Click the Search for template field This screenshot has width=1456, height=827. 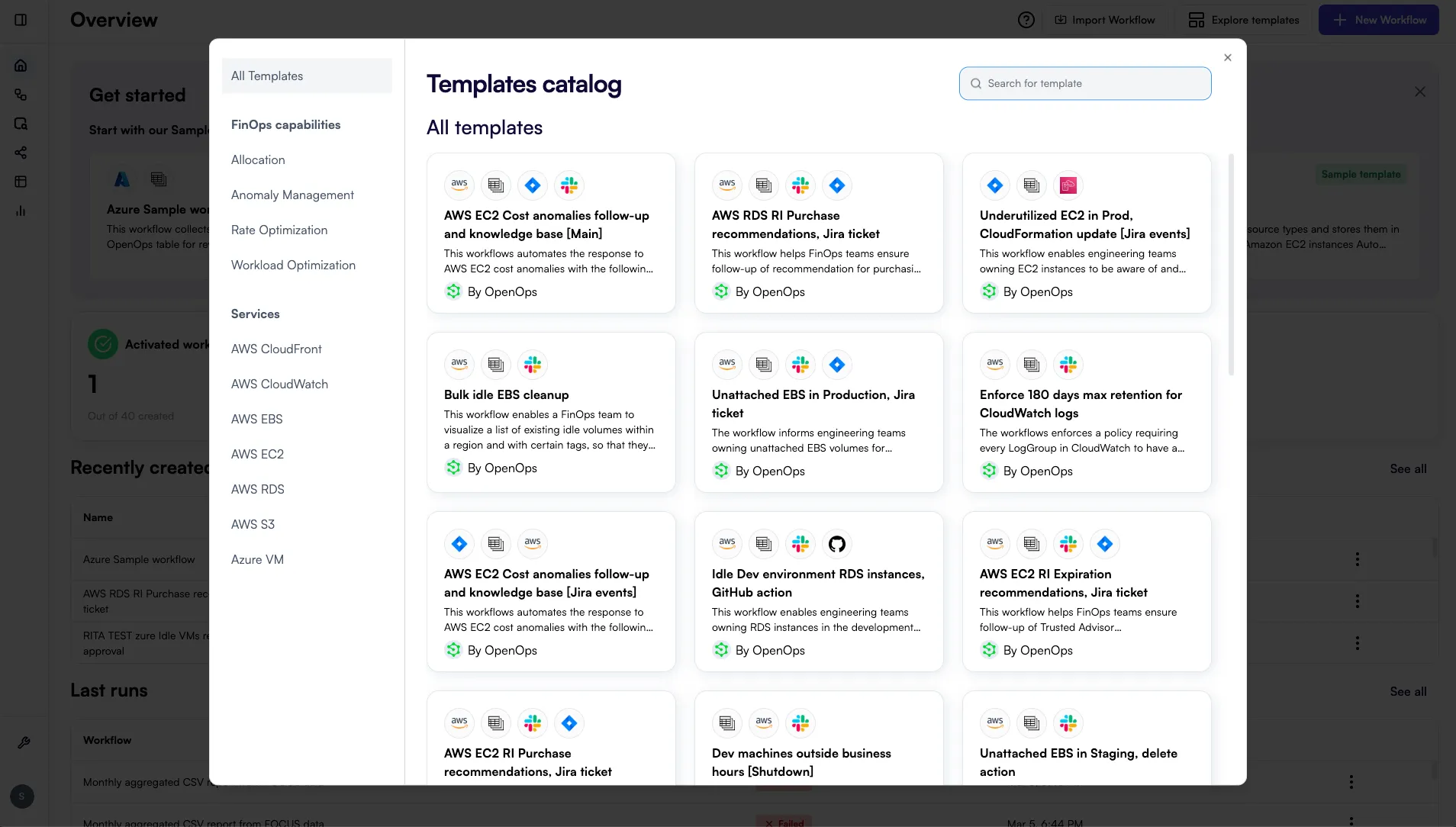pos(1084,83)
